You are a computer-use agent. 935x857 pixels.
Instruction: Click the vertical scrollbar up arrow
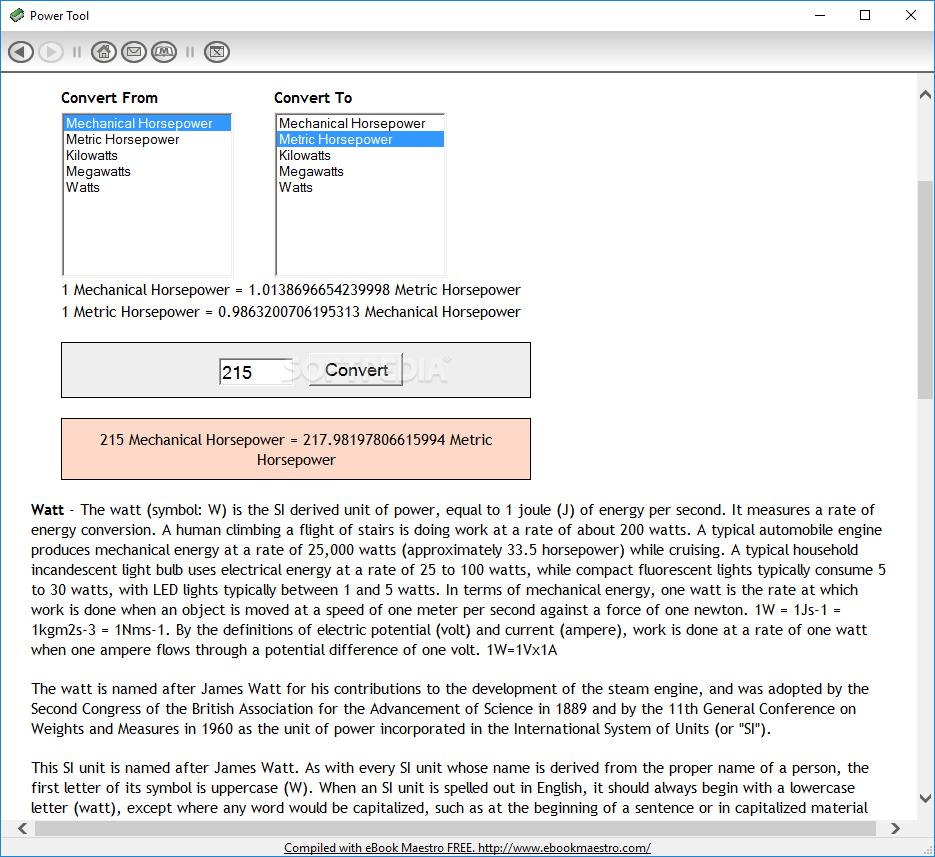925,95
